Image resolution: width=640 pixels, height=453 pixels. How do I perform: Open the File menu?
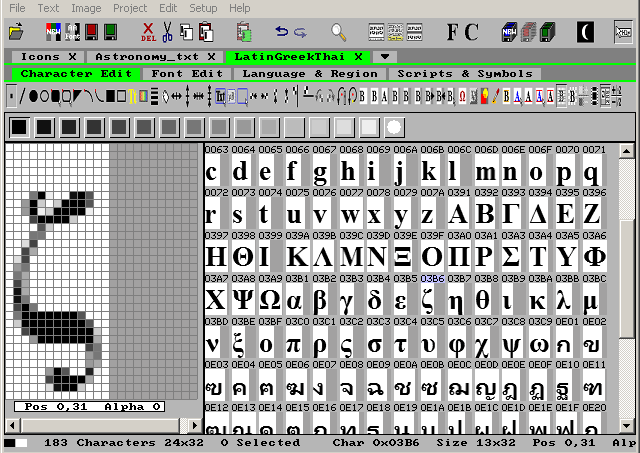[17, 8]
